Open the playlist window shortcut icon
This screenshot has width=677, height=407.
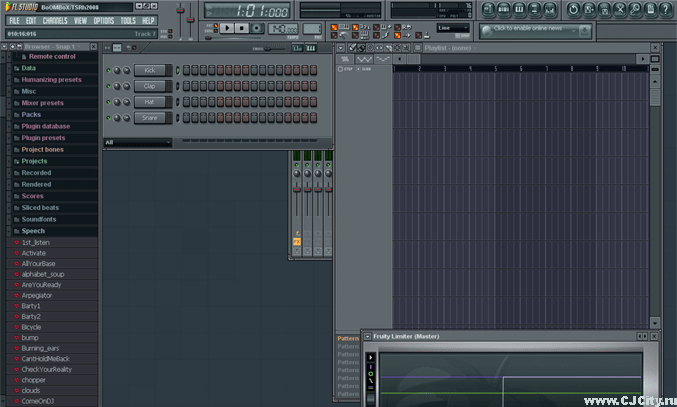point(488,9)
